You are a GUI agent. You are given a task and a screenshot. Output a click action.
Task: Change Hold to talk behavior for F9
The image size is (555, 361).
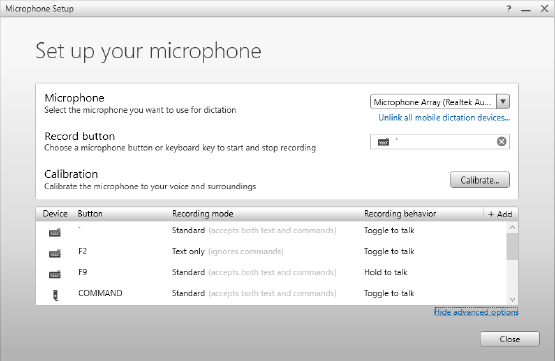click(x=385, y=272)
